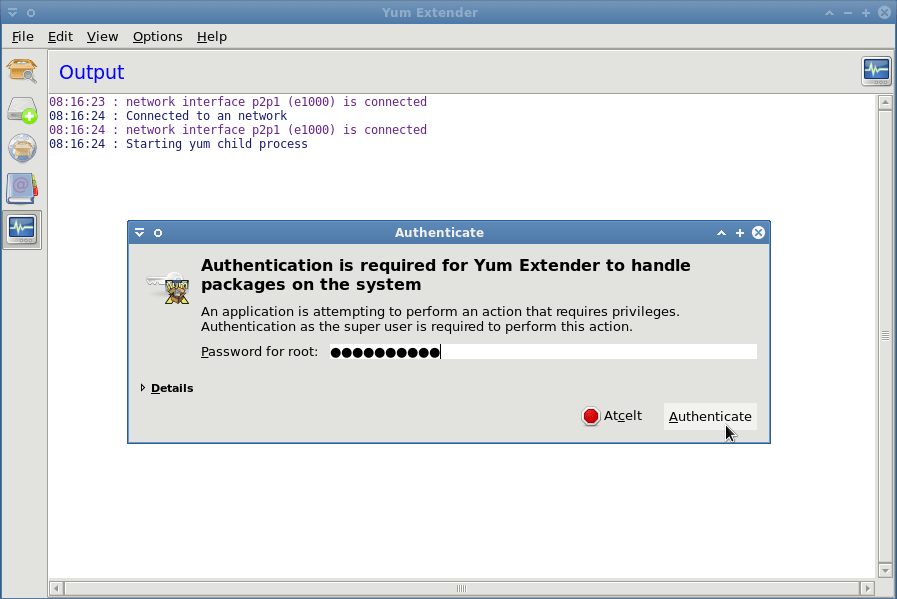Click the vertical scrollbar down arrow
This screenshot has height=599, width=897.
[885, 570]
